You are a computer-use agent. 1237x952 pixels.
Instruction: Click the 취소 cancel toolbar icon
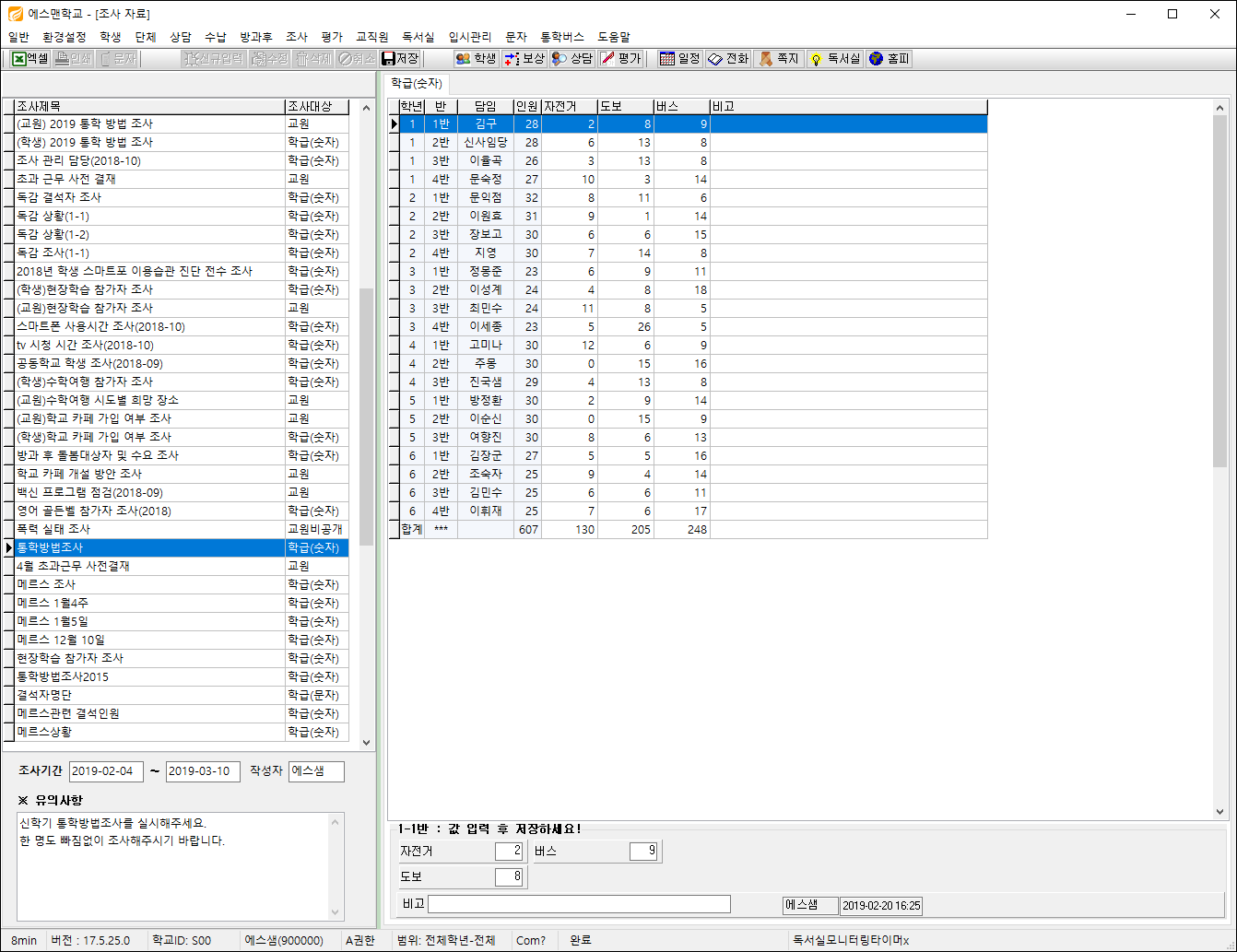pos(357,59)
